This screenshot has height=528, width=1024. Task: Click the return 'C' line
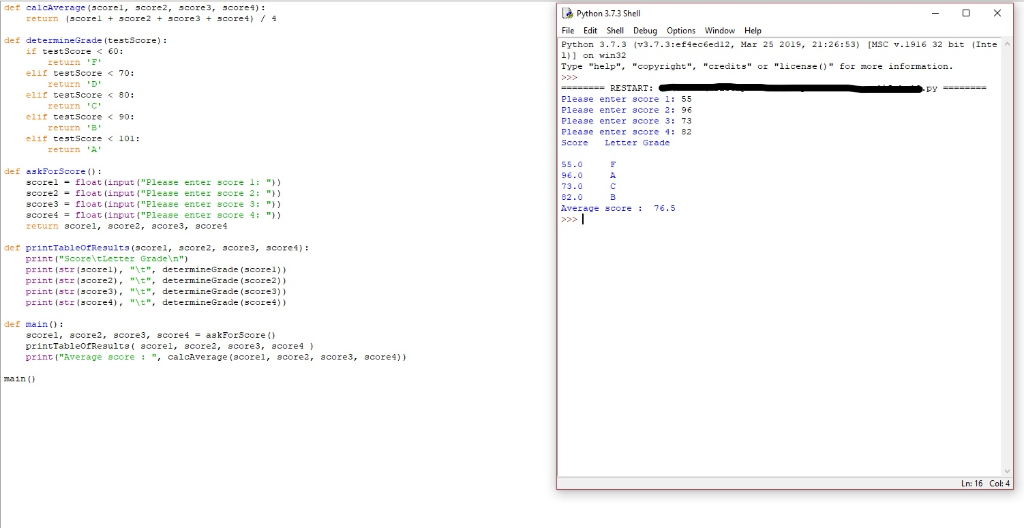point(74,106)
